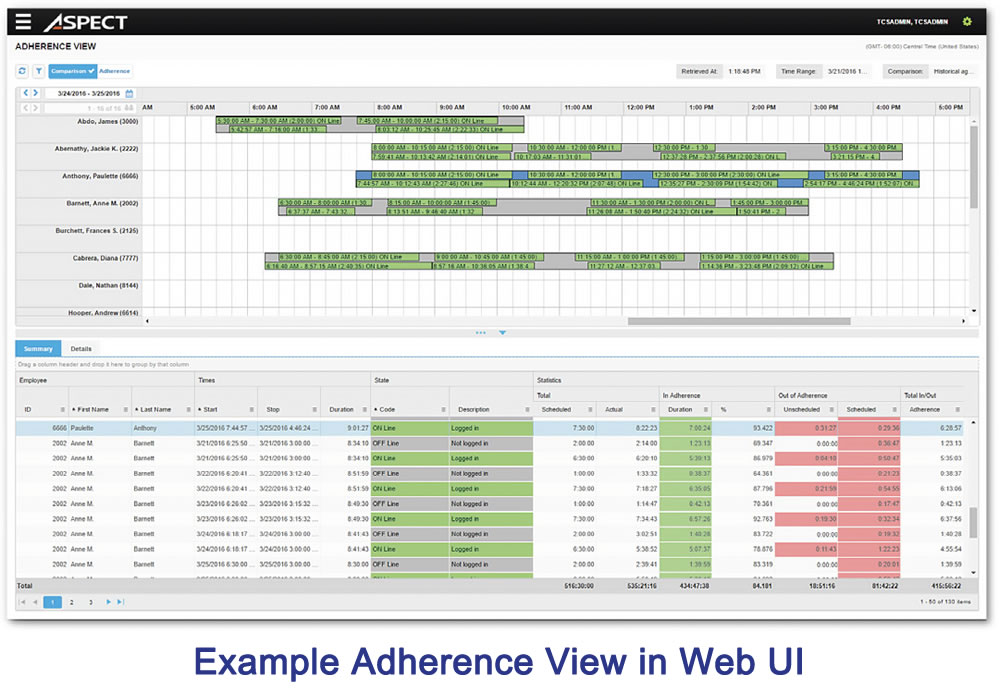Sort by the % column header

pyautogui.click(x=723, y=410)
